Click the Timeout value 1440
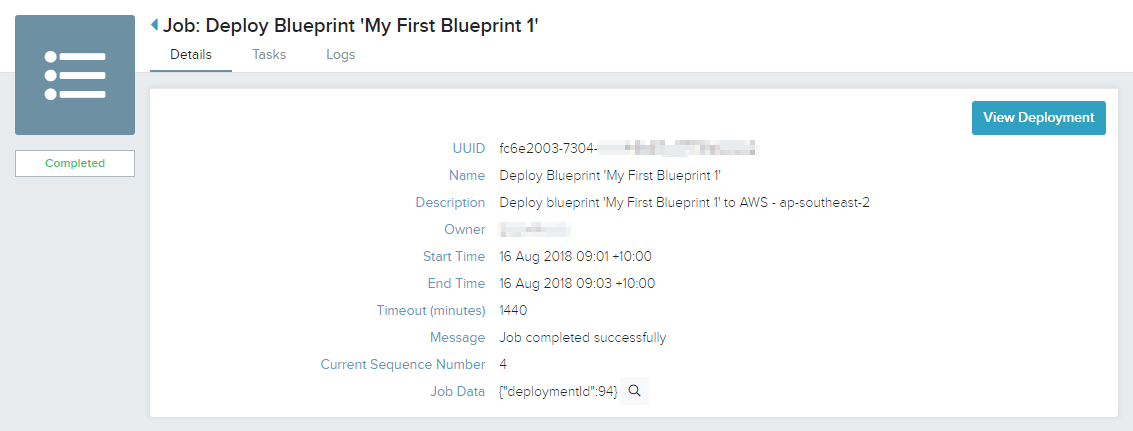Viewport: 1133px width, 431px height. pyautogui.click(x=513, y=310)
